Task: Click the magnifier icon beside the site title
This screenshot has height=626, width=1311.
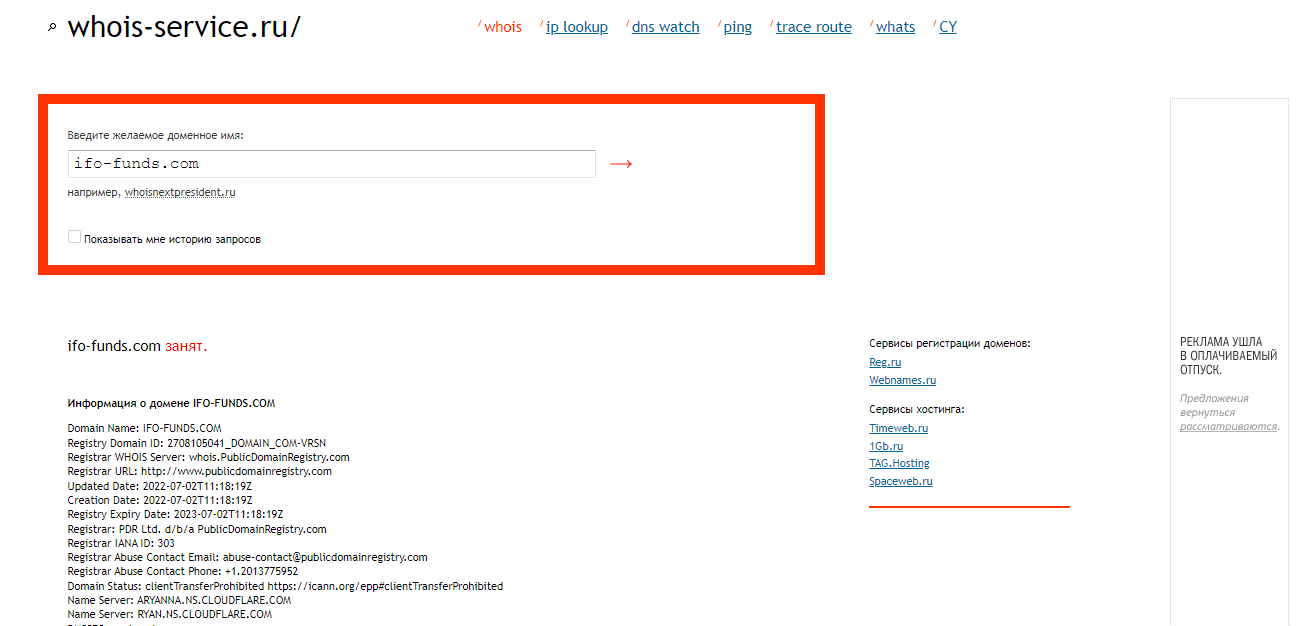Action: (53, 29)
